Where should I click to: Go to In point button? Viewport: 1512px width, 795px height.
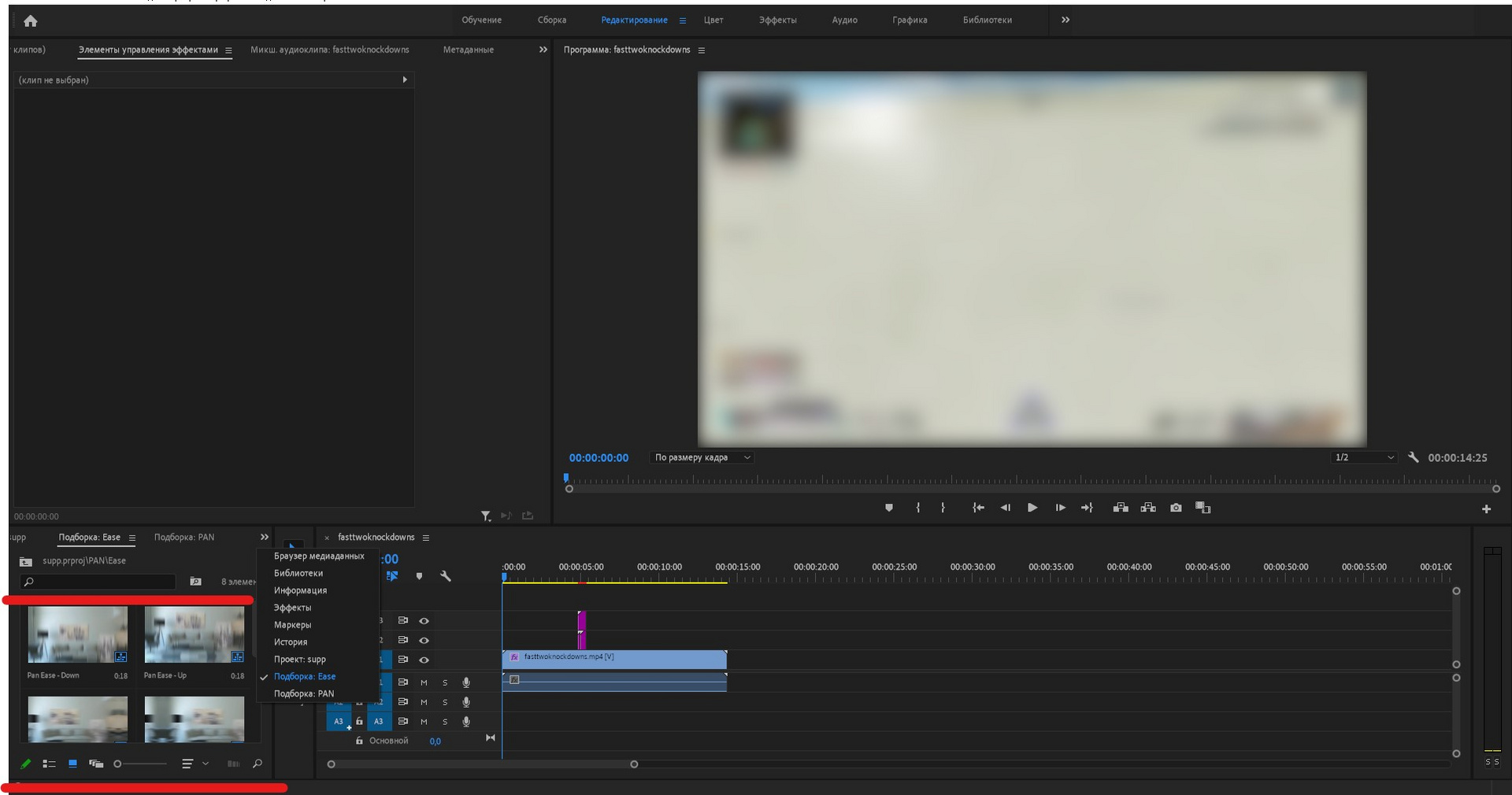(x=978, y=508)
